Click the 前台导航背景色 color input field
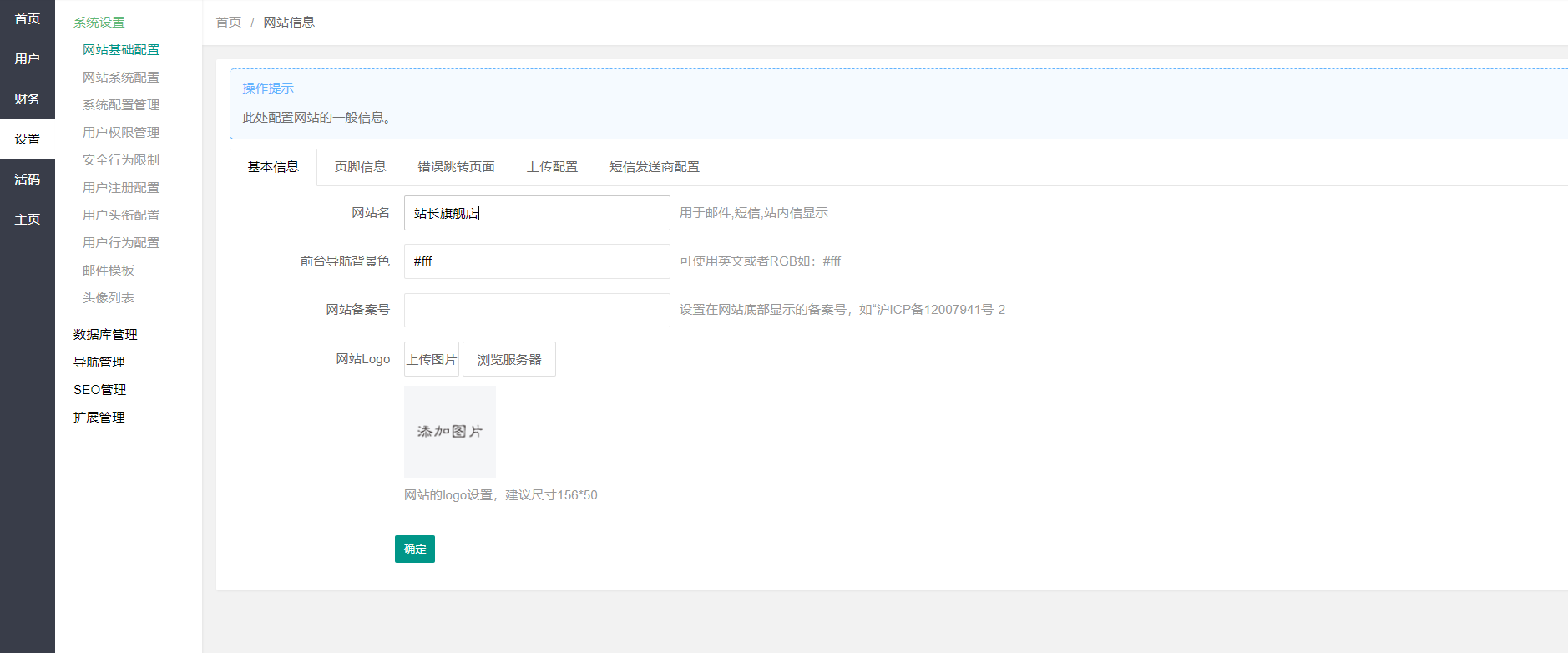This screenshot has height=653, width=1568. (x=536, y=261)
